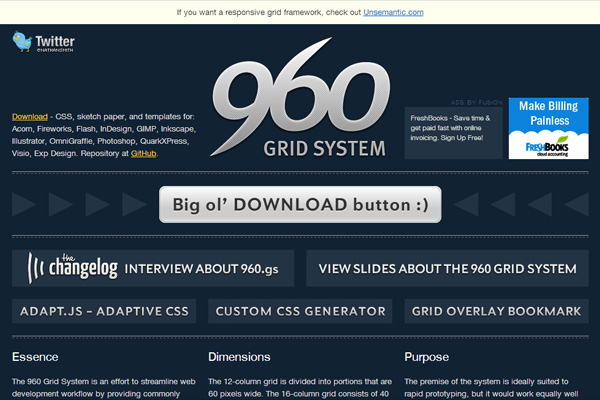
Task: Click the Make Billing Painless ad image
Action: pyautogui.click(x=548, y=128)
